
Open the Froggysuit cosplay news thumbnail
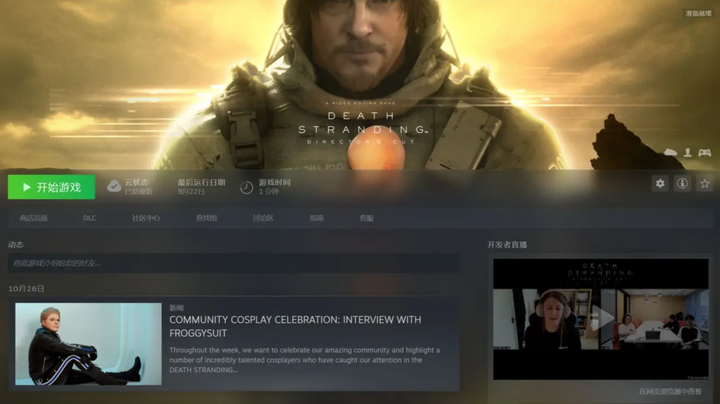click(x=88, y=344)
